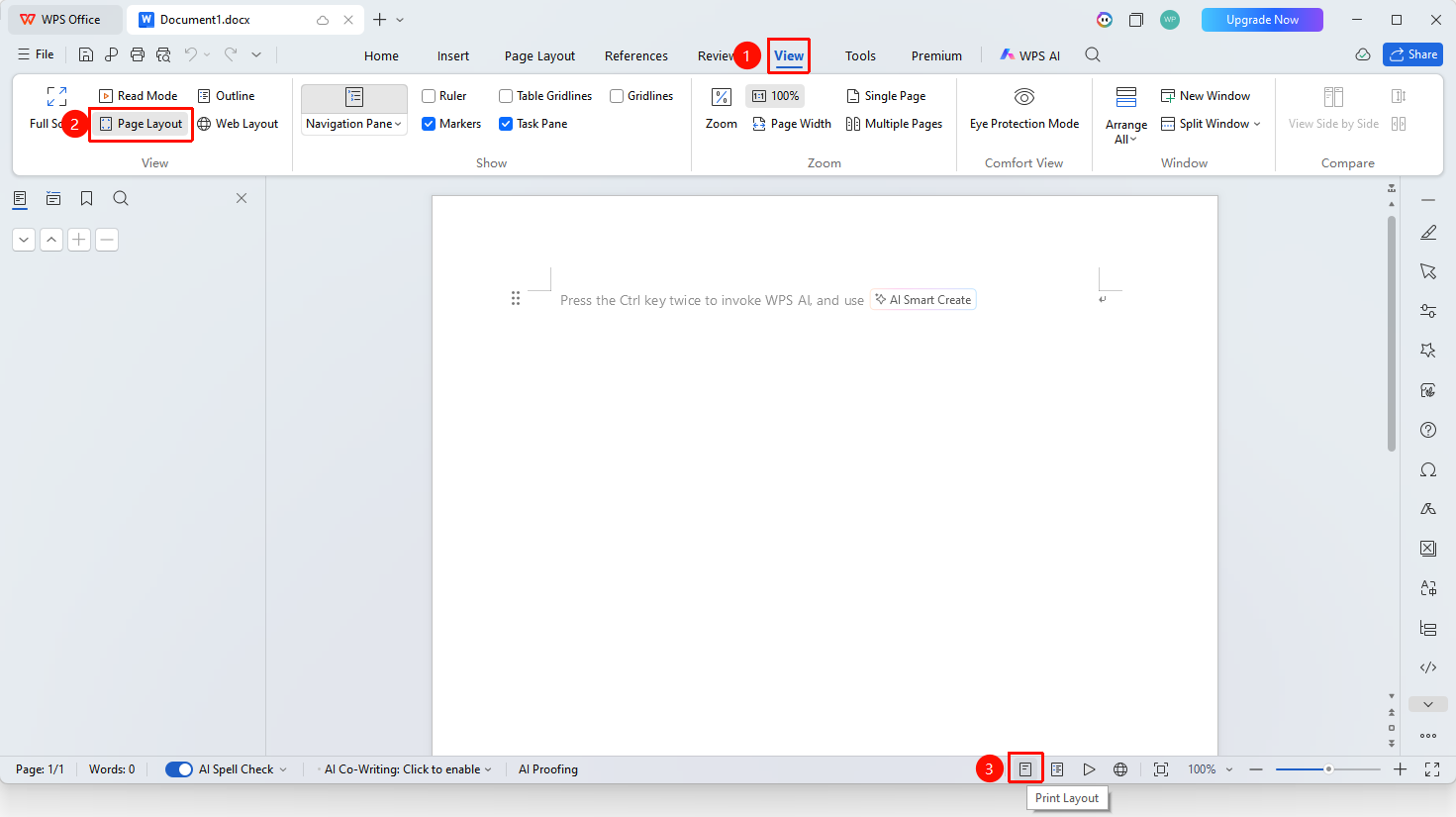Viewport: 1456px width, 817px height.
Task: Select the Zoom percent icon in ribbon
Action: pyautogui.click(x=722, y=96)
